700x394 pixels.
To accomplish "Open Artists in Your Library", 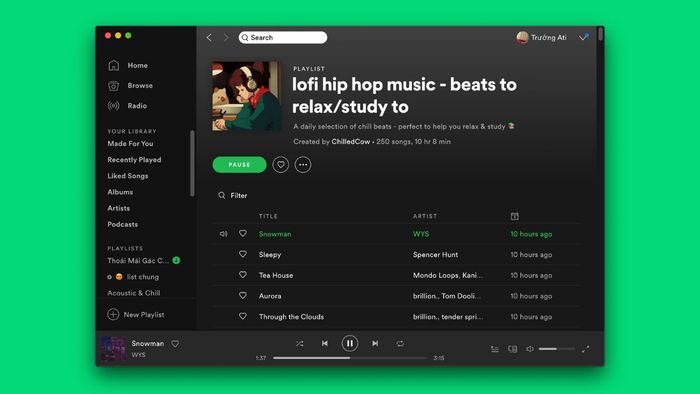I will (119, 208).
